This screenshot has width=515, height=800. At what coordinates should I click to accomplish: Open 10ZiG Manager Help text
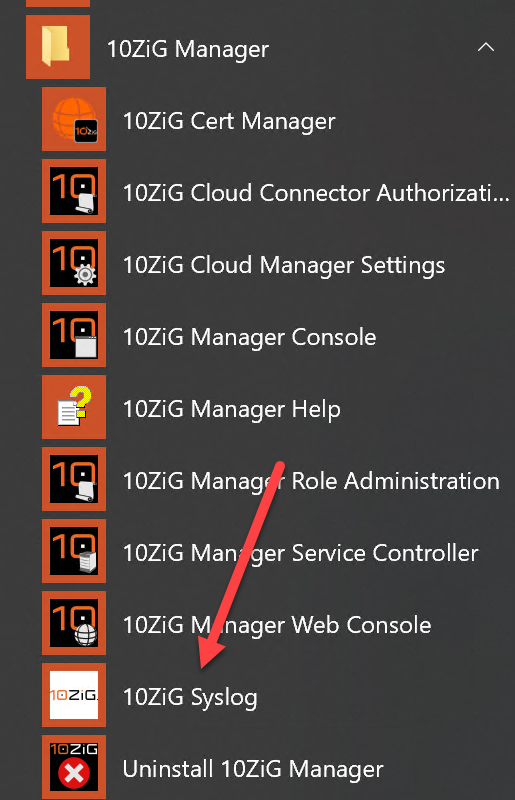point(232,410)
